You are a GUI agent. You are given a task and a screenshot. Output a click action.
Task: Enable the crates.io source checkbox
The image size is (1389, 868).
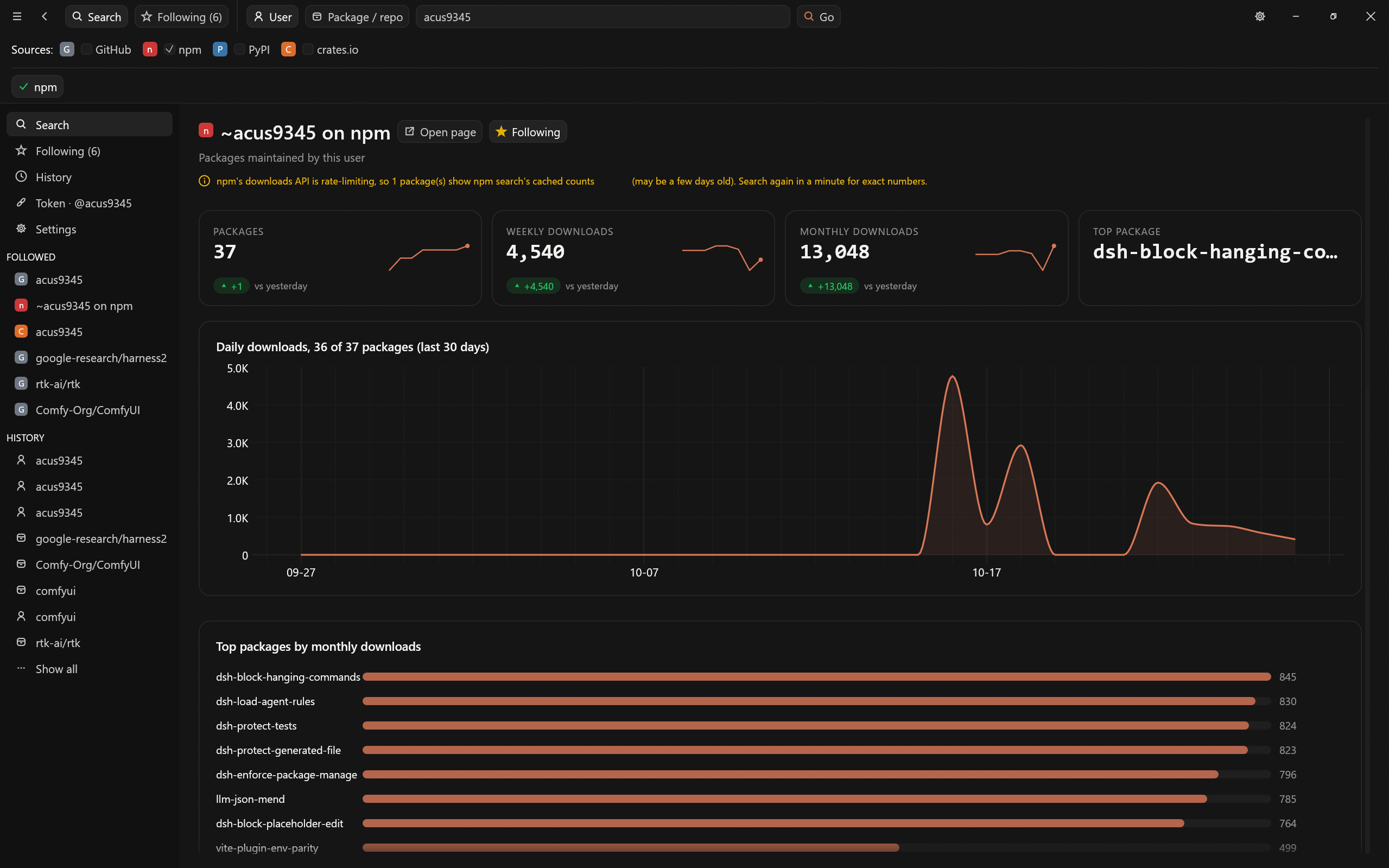308,49
